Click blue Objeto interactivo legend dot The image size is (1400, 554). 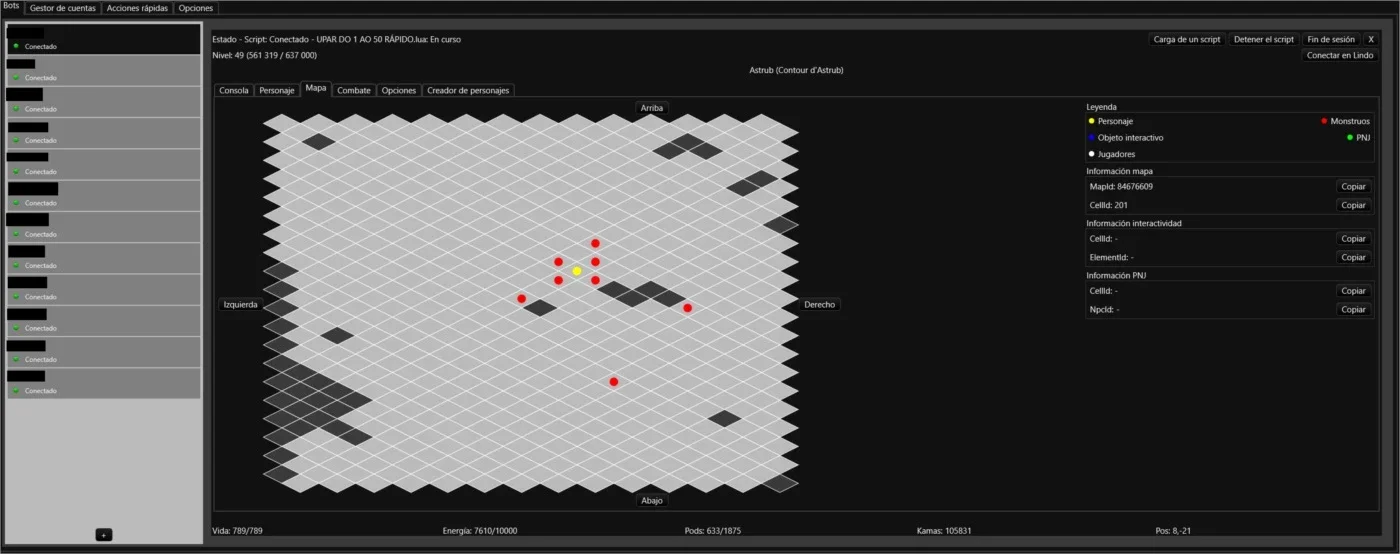(1092, 137)
